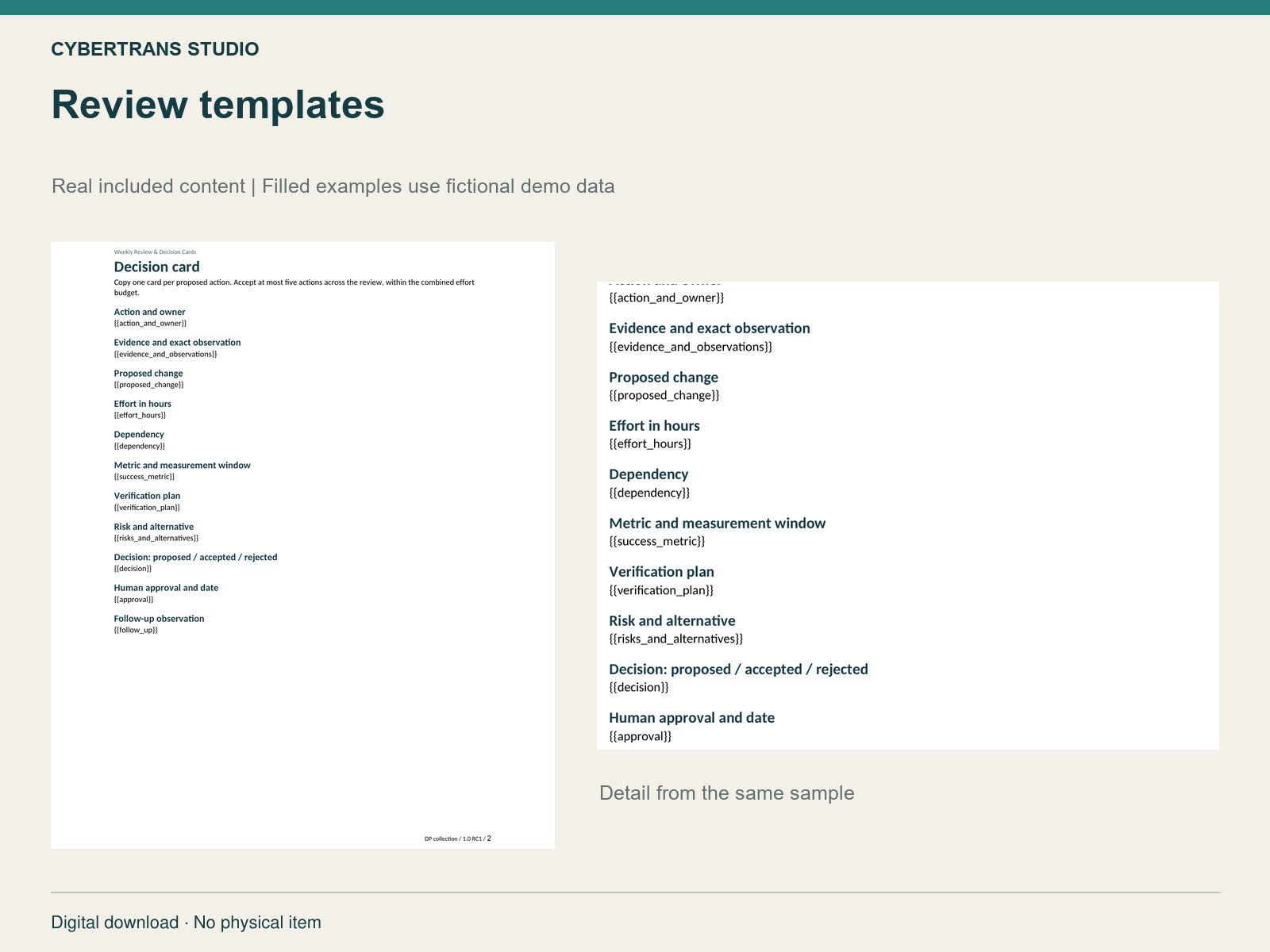Click {{follow_up}} placeholder in the small preview

click(136, 630)
